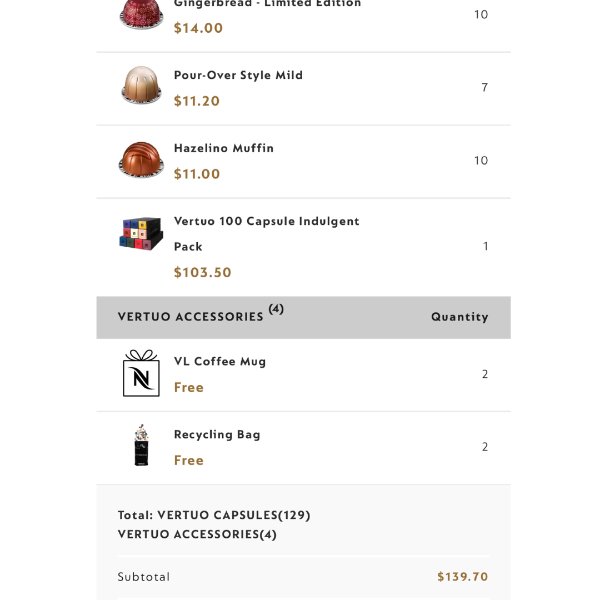Screen dimensions: 600x600
Task: Click the Pour-Over Style Mild quantity 7
Action: 484,87
